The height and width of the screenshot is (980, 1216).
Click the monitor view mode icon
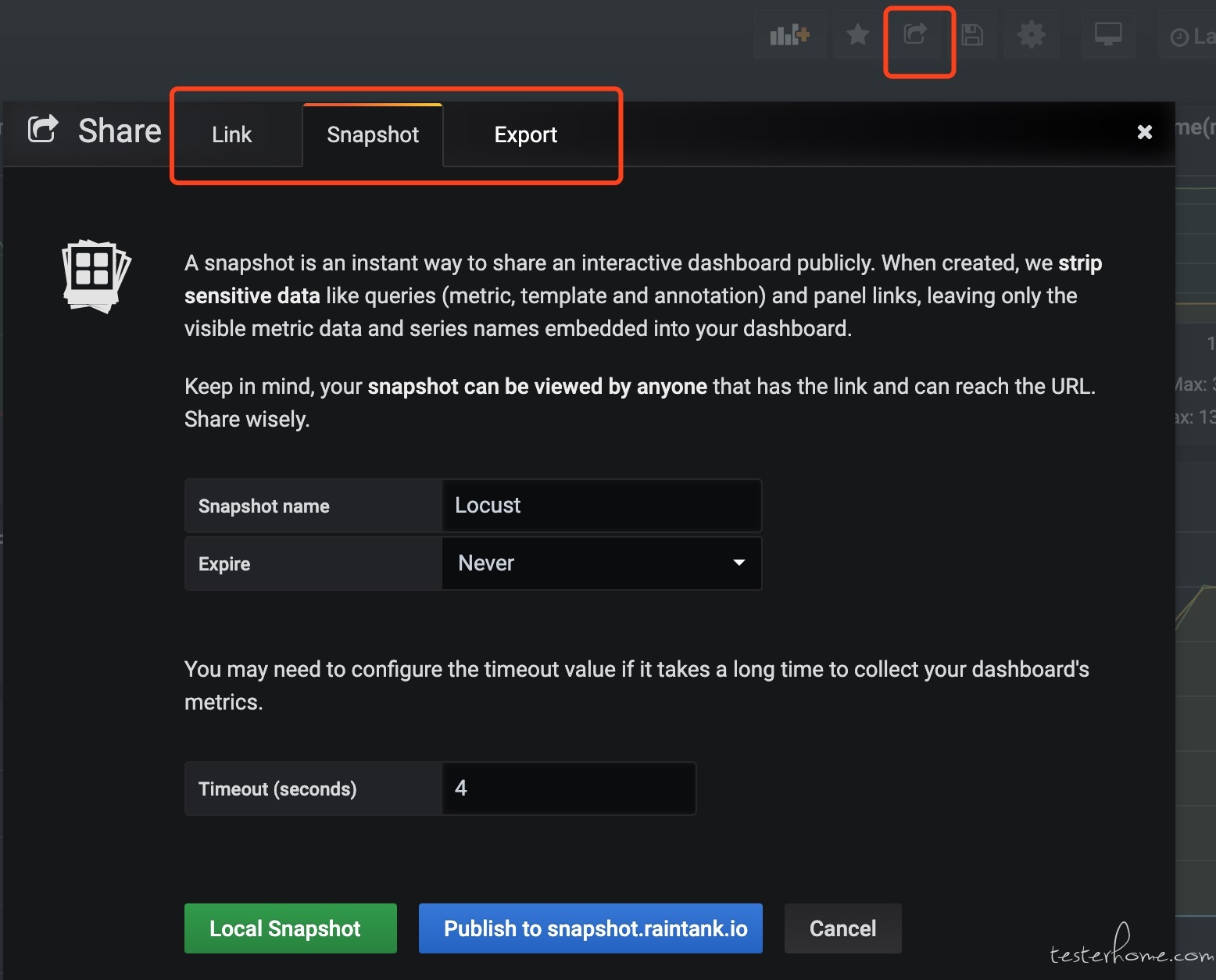click(x=1108, y=35)
